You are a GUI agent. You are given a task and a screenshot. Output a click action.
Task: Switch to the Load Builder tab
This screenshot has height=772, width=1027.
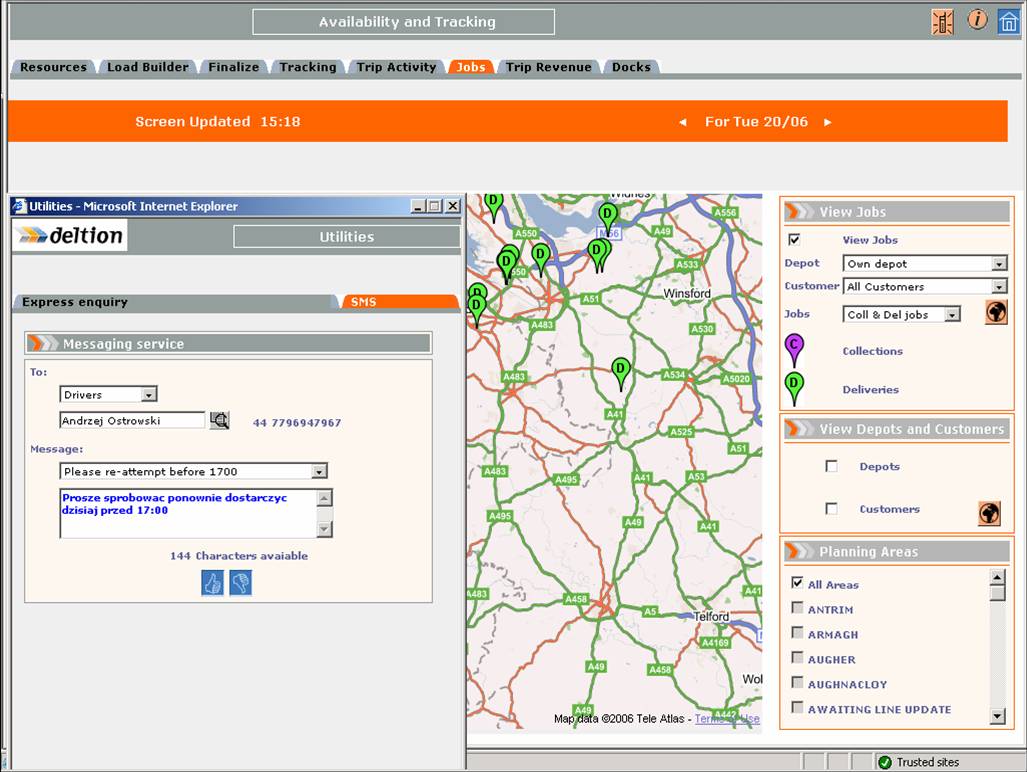click(147, 67)
